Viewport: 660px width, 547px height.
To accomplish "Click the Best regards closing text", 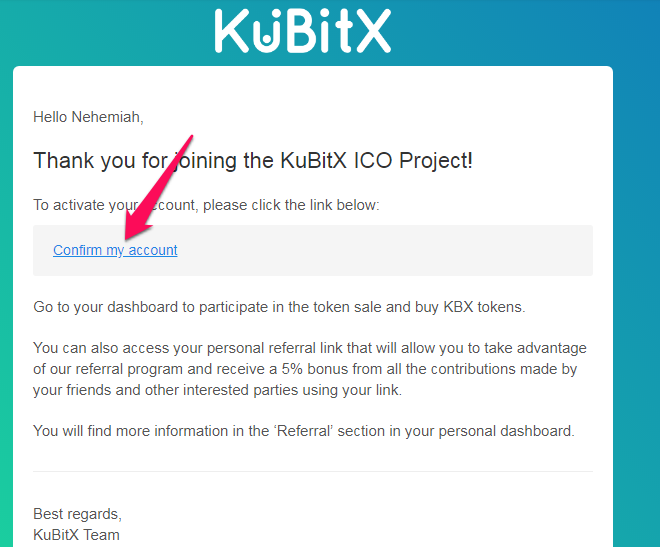I will click(x=77, y=514).
